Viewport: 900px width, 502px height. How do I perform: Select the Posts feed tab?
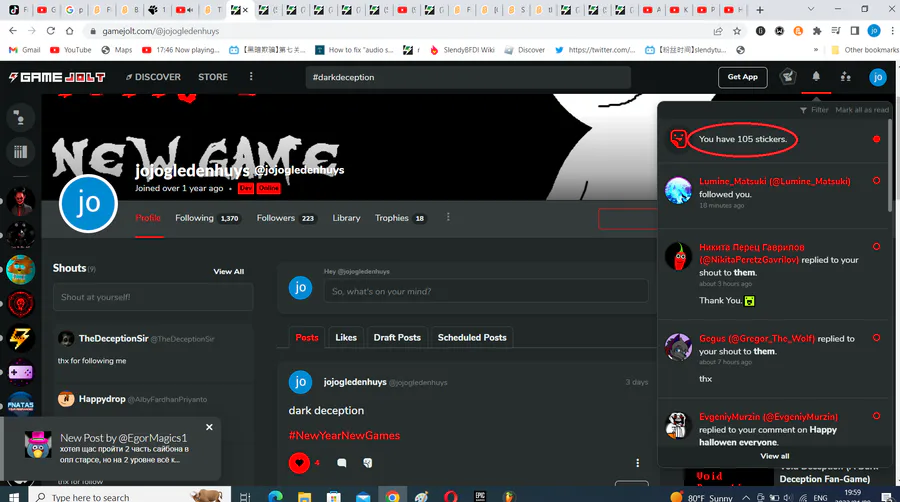point(307,337)
